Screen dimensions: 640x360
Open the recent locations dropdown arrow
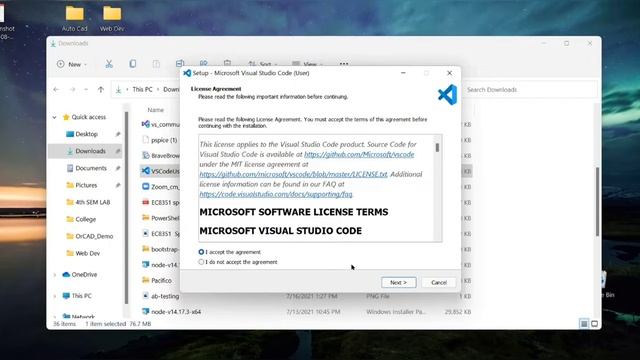pos(86,89)
